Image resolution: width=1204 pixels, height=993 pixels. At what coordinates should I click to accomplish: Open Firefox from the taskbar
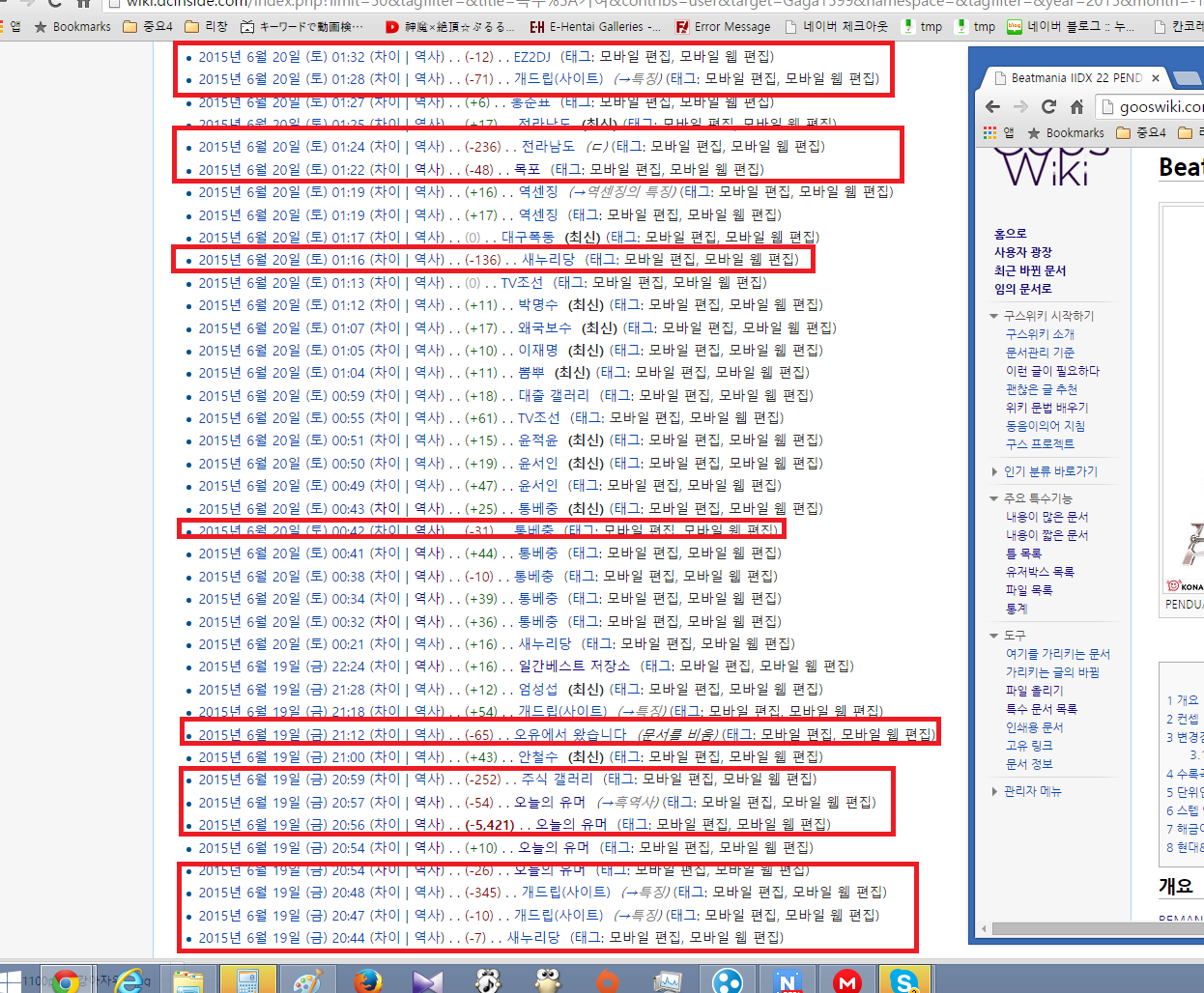click(367, 981)
